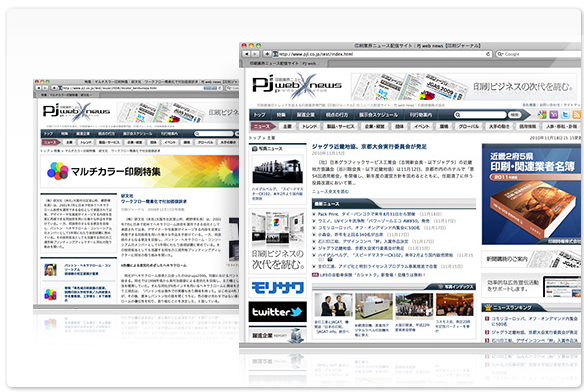Open the ジャグラ近畿地協 headline article link
This screenshot has height=392, width=584.
[369, 146]
